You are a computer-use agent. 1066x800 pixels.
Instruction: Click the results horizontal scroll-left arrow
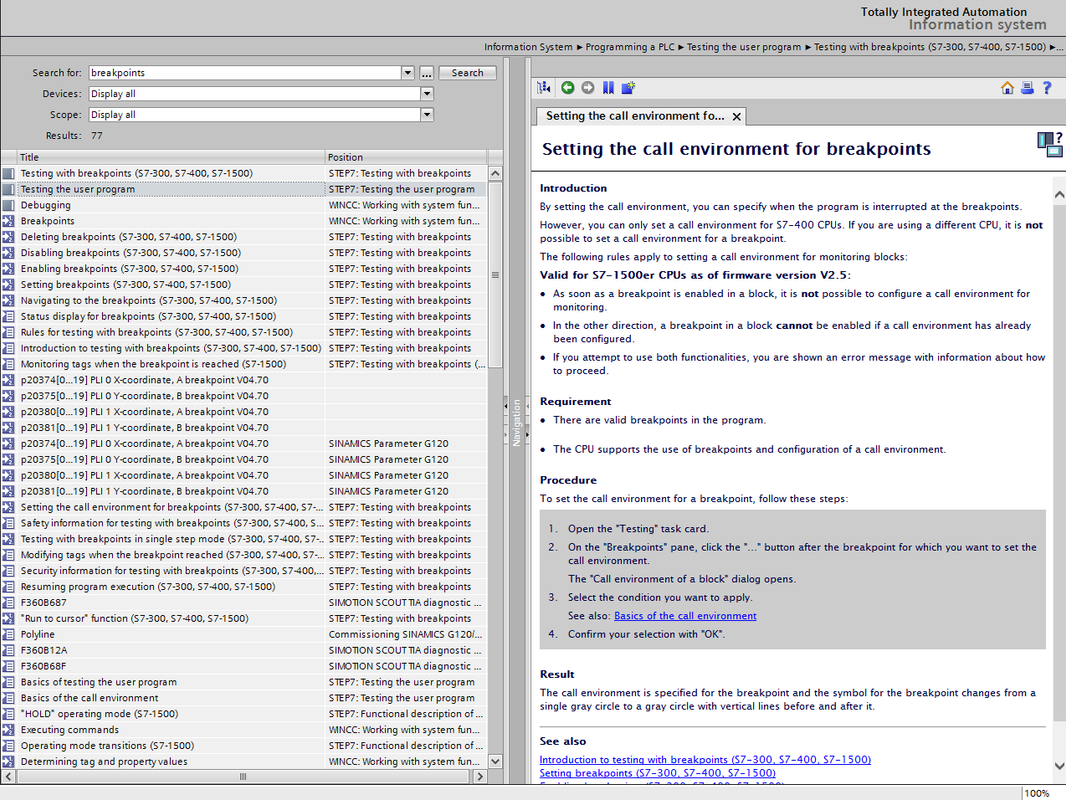point(8,776)
